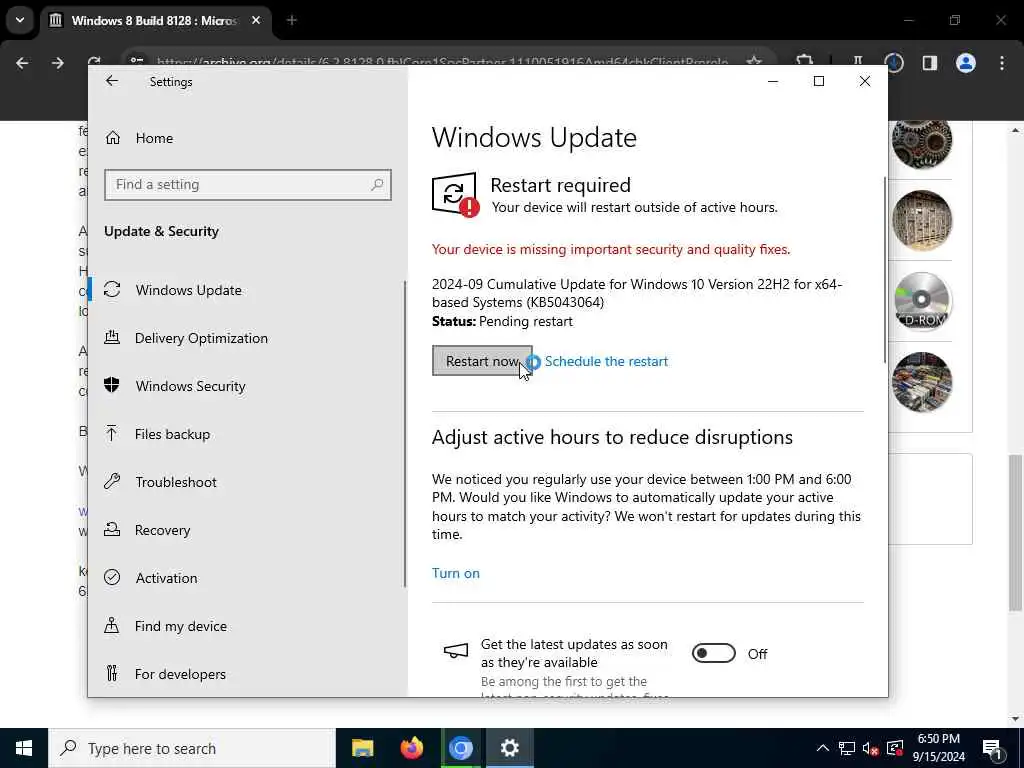The width and height of the screenshot is (1024, 768).
Task: Click the For developers tools icon
Action: click(x=112, y=673)
